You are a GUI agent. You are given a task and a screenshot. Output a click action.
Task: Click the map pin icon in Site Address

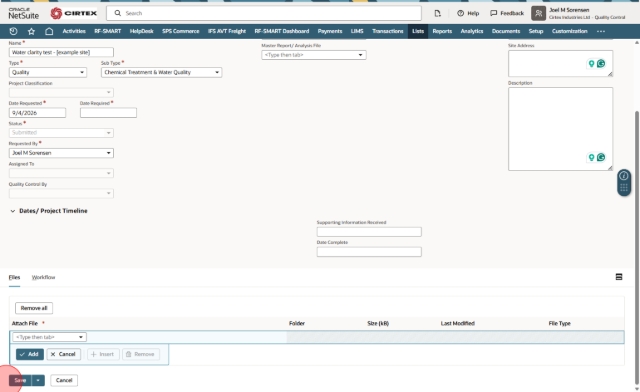(591, 63)
